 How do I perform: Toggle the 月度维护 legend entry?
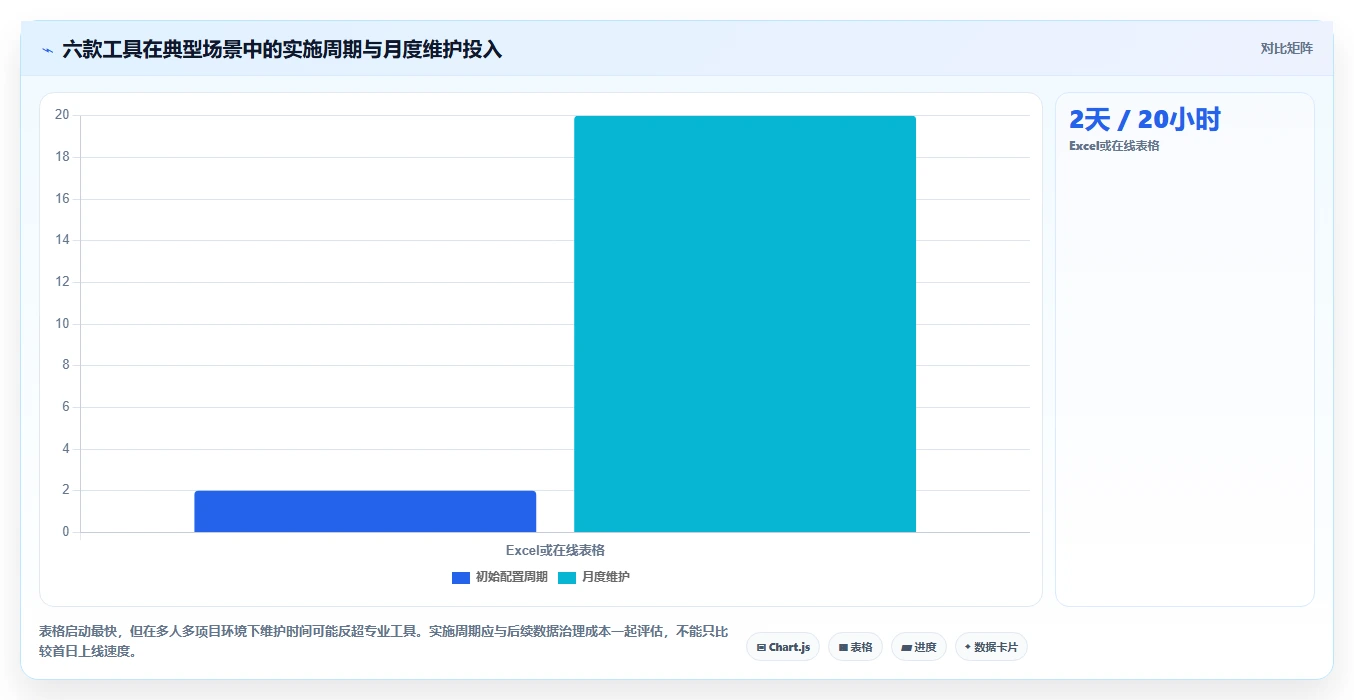click(x=594, y=577)
